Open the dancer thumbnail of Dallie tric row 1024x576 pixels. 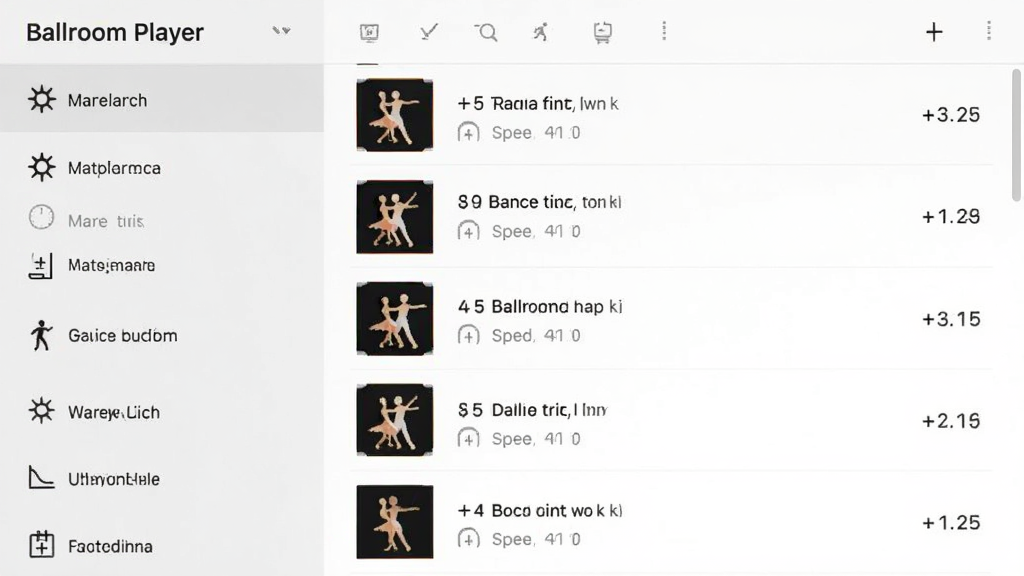[394, 420]
